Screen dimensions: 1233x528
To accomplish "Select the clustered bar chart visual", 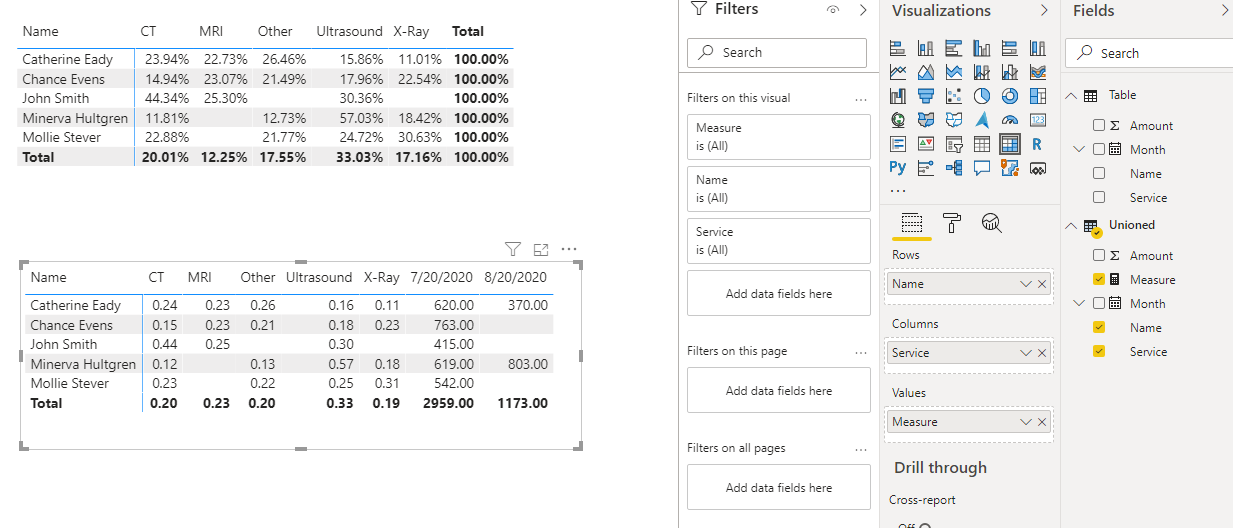I will click(953, 48).
